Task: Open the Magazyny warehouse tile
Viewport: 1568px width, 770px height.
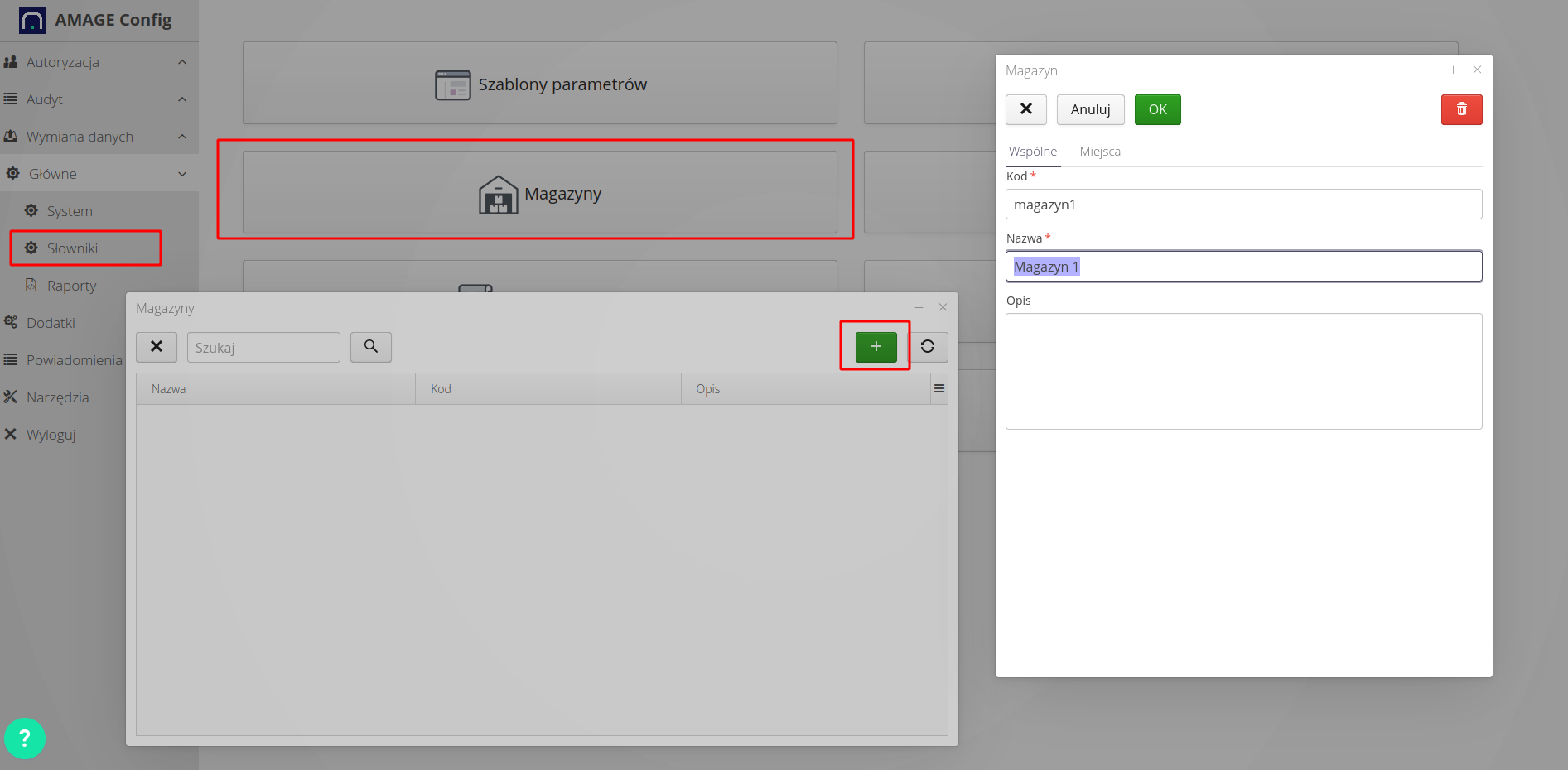Action: point(540,193)
